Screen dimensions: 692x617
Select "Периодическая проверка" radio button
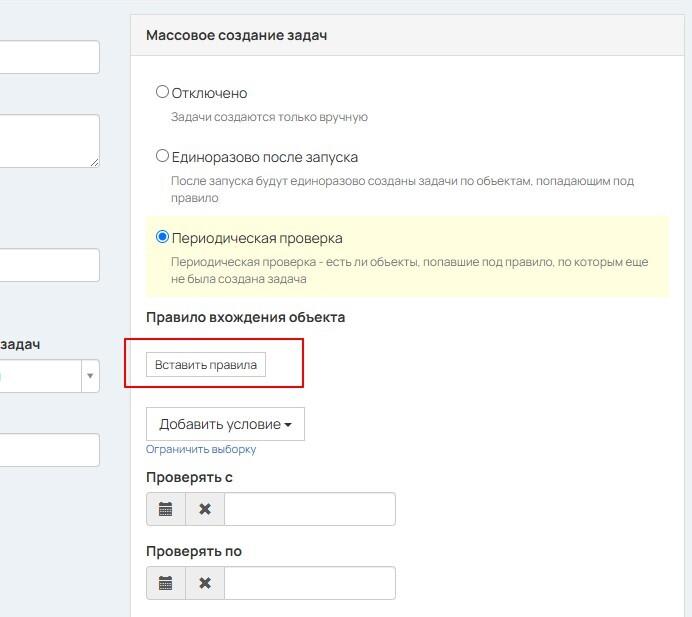click(163, 239)
